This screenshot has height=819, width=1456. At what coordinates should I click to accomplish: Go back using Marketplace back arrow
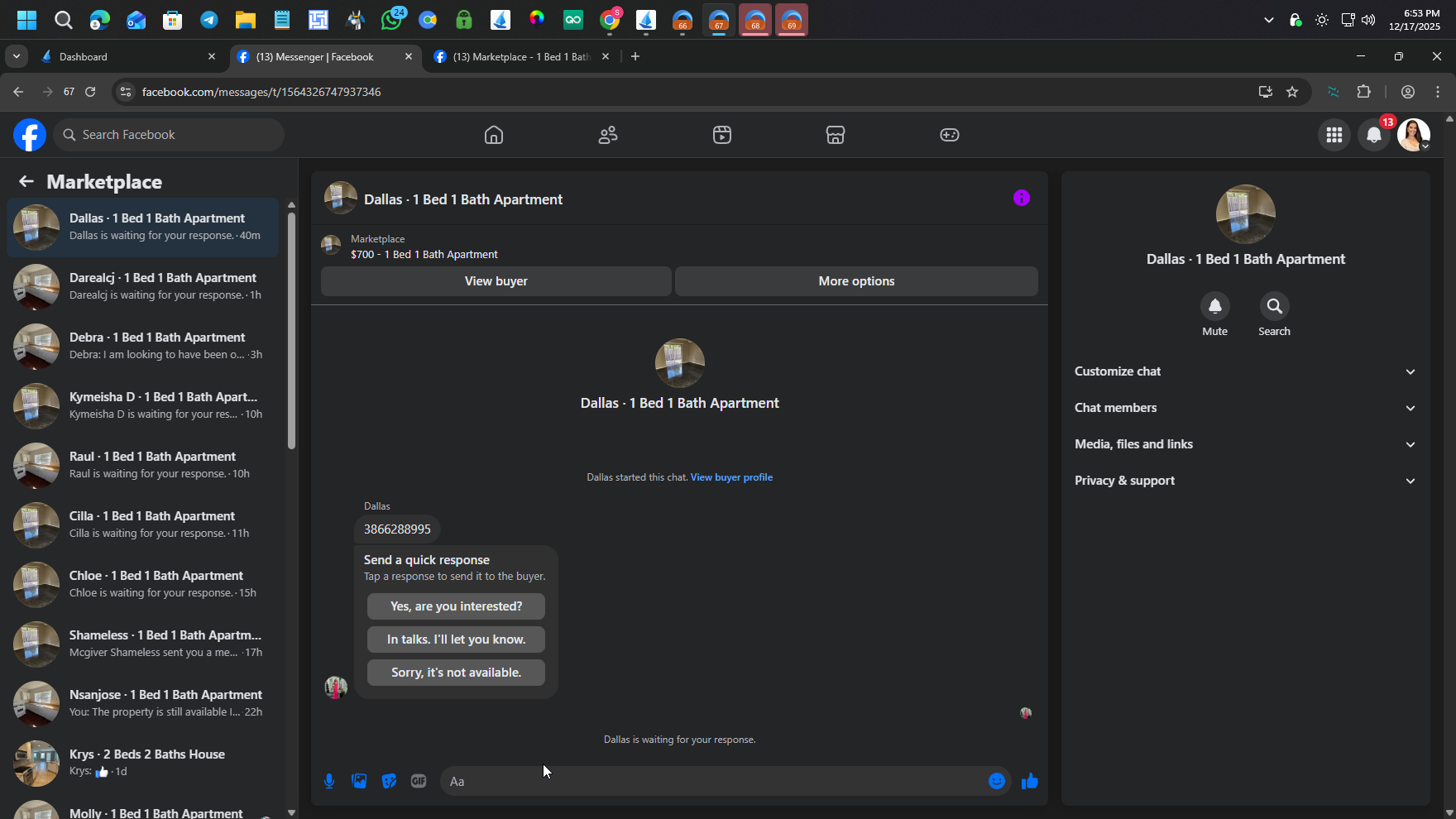tap(26, 181)
